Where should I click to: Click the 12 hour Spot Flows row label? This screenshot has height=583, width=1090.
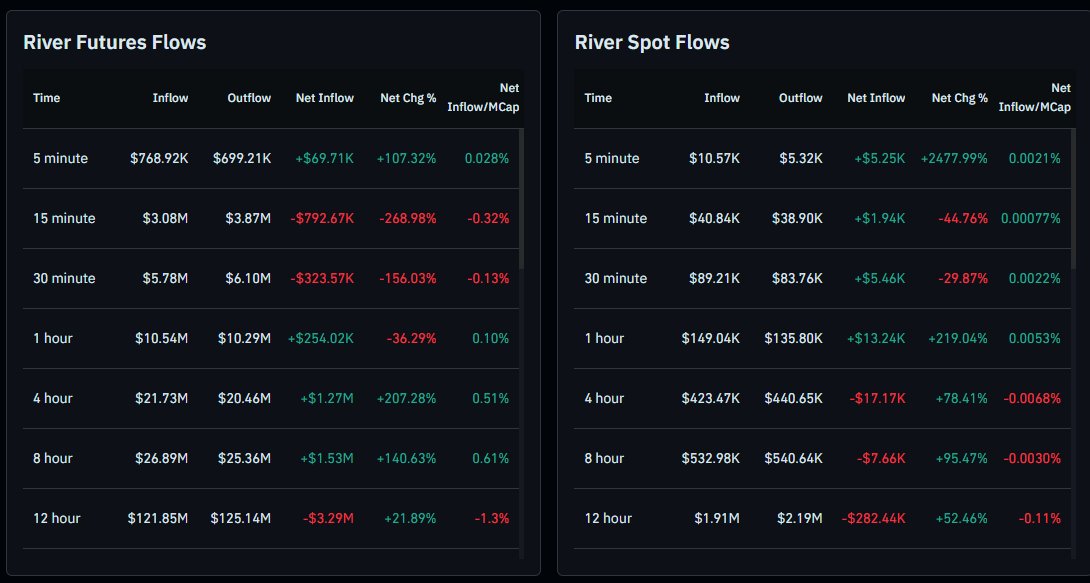coord(608,518)
